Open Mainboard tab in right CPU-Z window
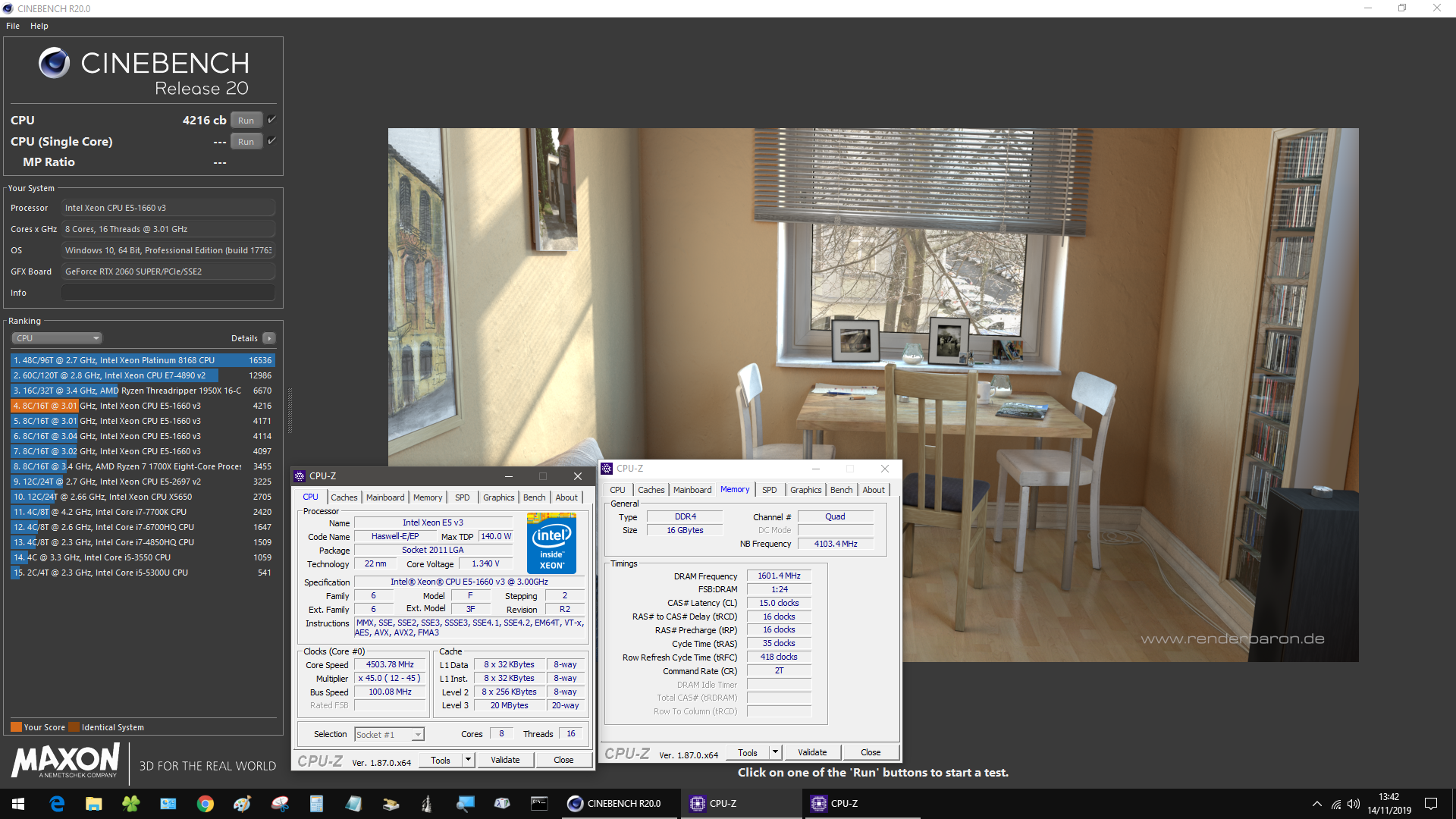 [x=692, y=490]
